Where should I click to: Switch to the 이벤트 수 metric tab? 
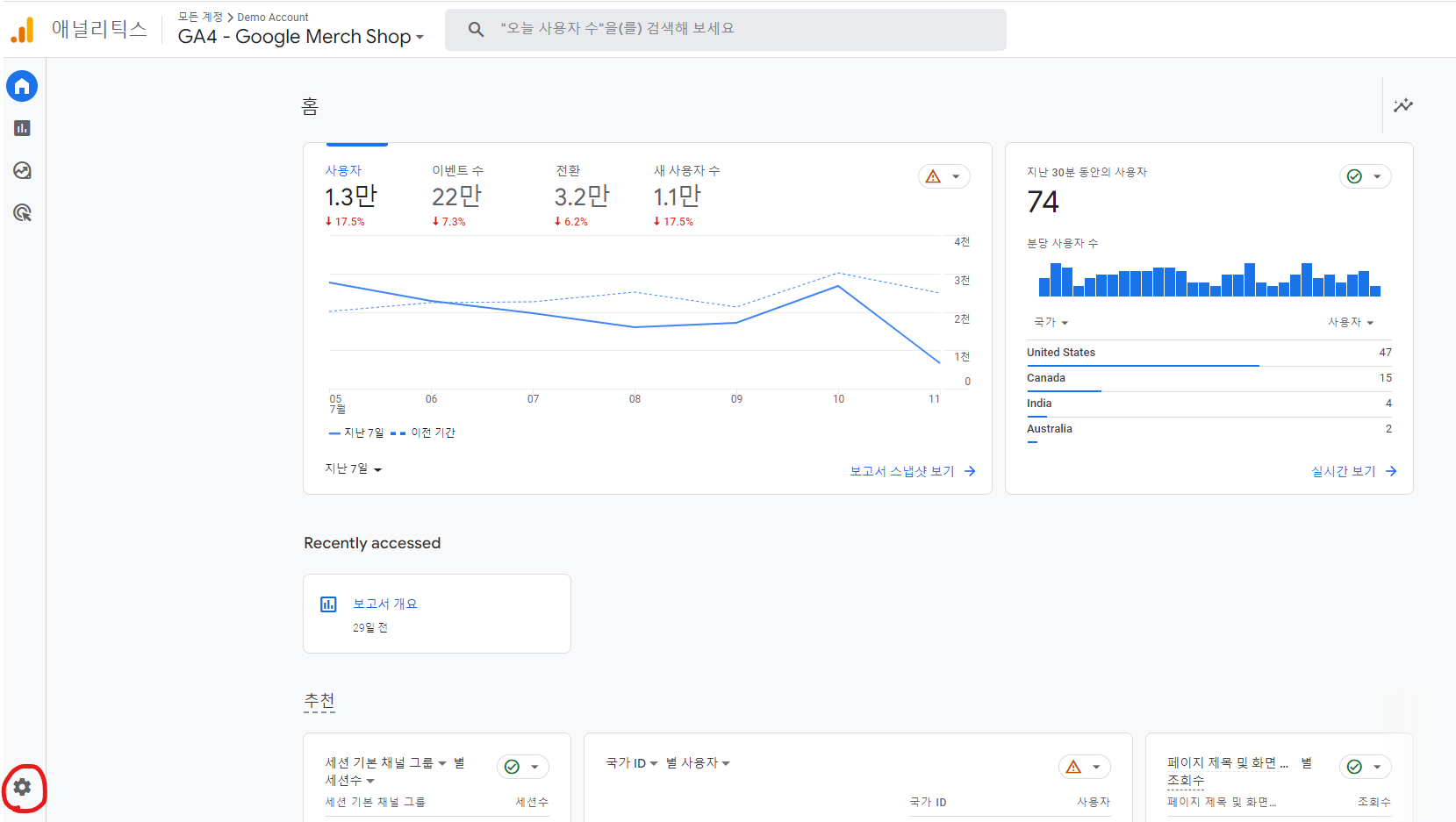click(x=455, y=170)
